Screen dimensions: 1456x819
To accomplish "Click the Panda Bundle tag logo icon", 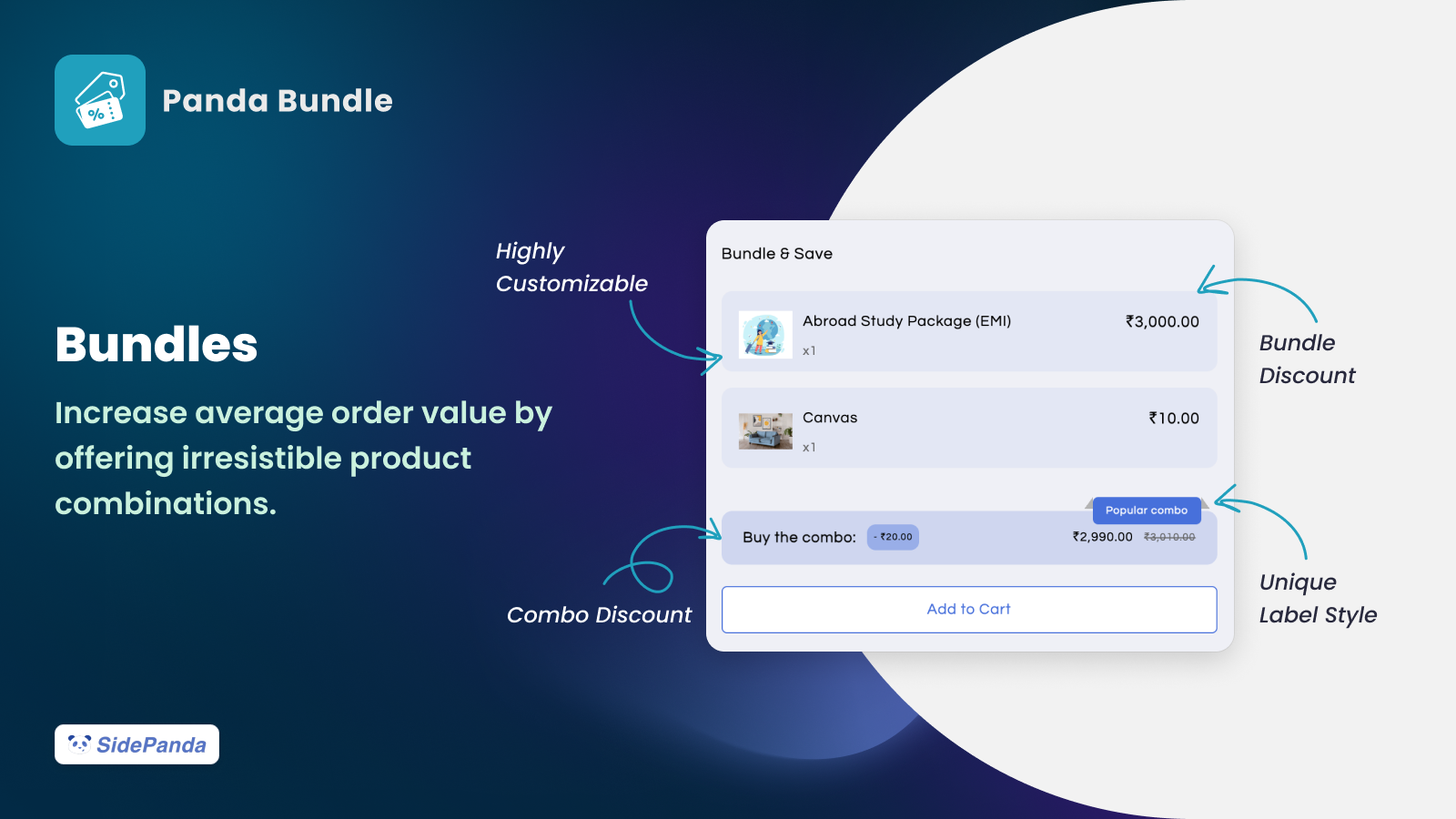I will point(100,100).
